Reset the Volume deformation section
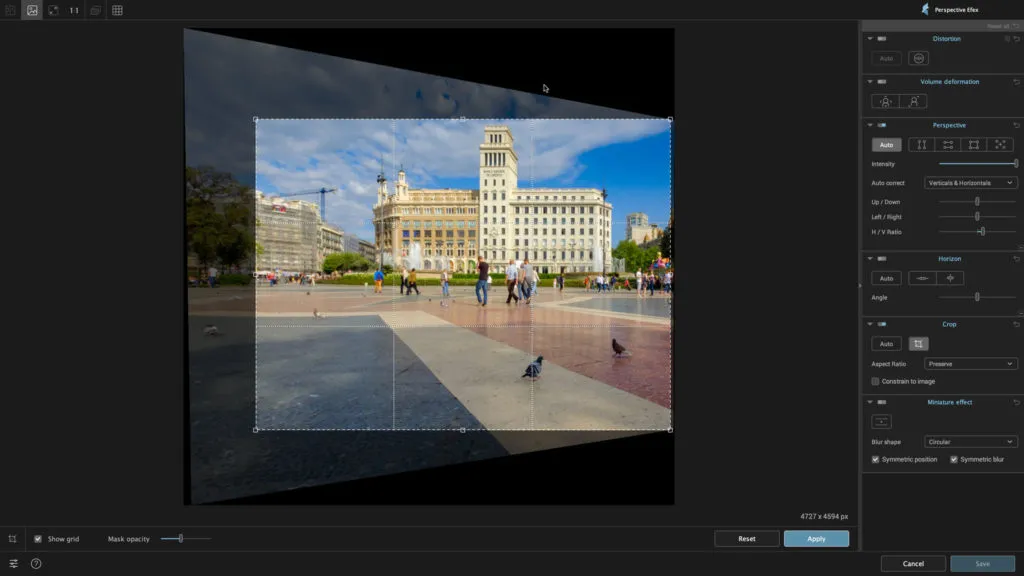Viewport: 1024px width, 576px height. pyautogui.click(x=1016, y=82)
